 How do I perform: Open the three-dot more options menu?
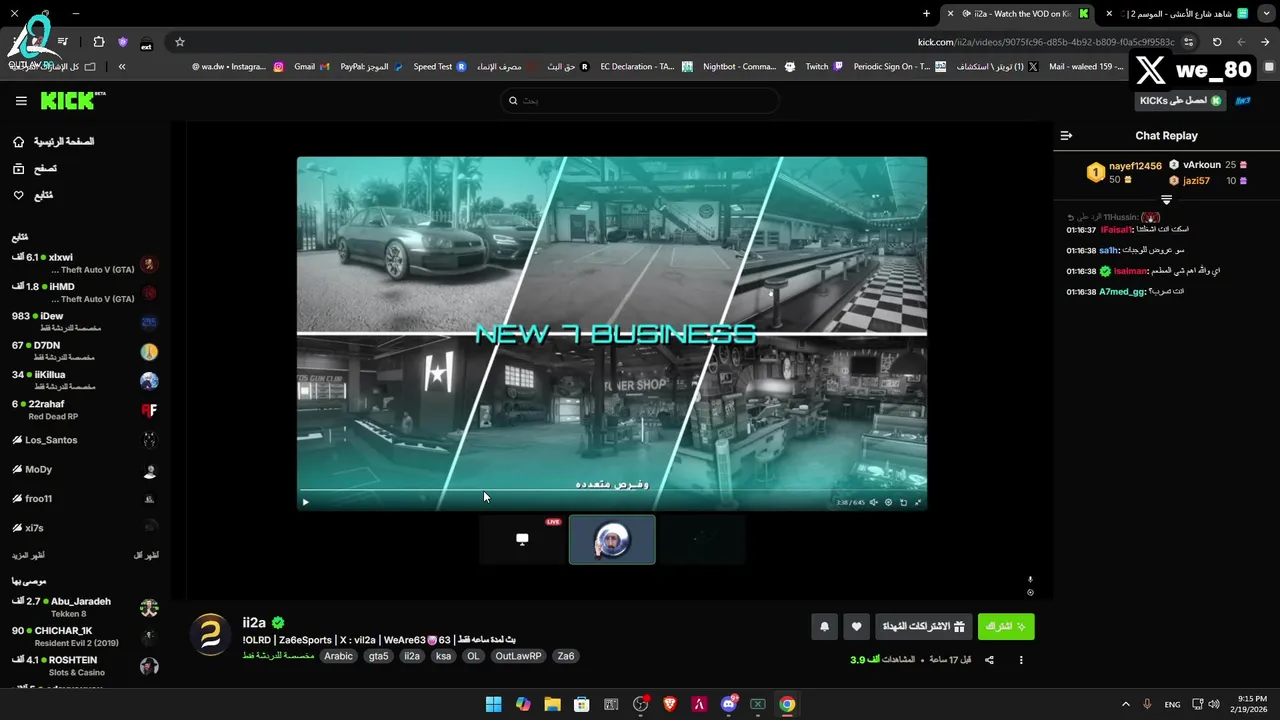point(1021,660)
